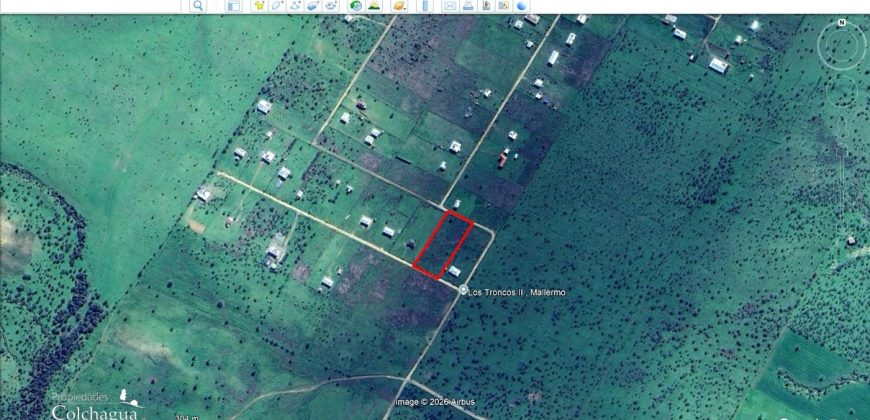870x420 pixels.
Task: Open the ruler measurement tool
Action: (x=425, y=6)
